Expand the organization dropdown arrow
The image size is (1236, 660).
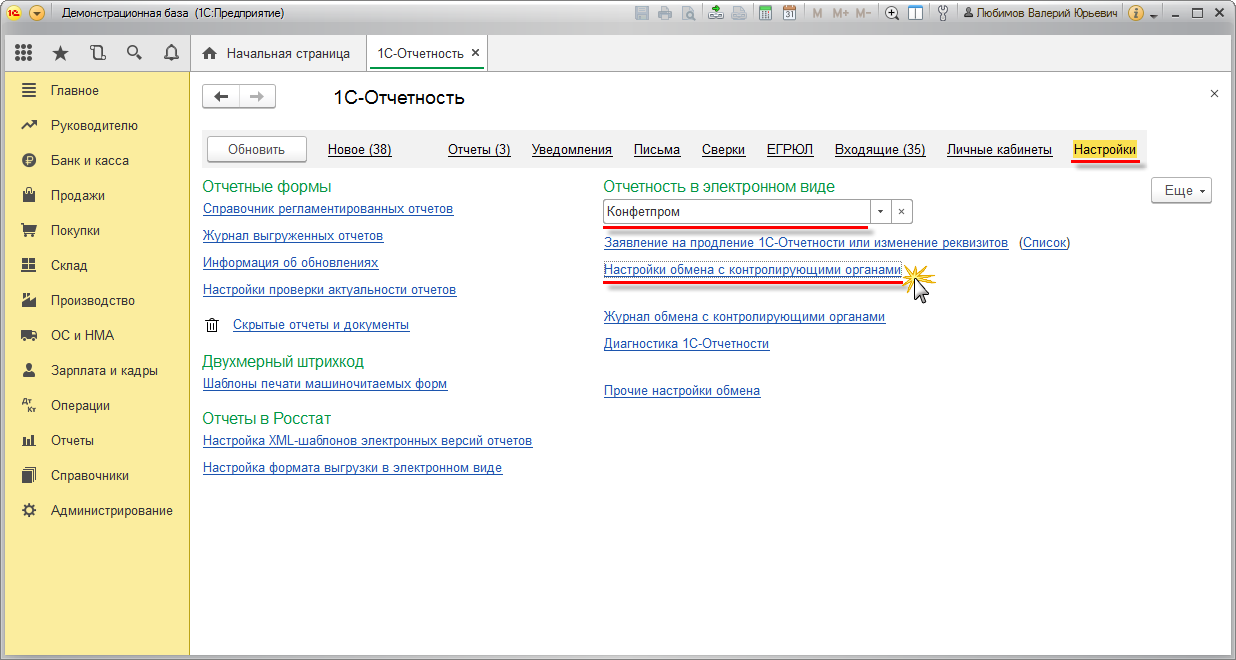click(880, 212)
